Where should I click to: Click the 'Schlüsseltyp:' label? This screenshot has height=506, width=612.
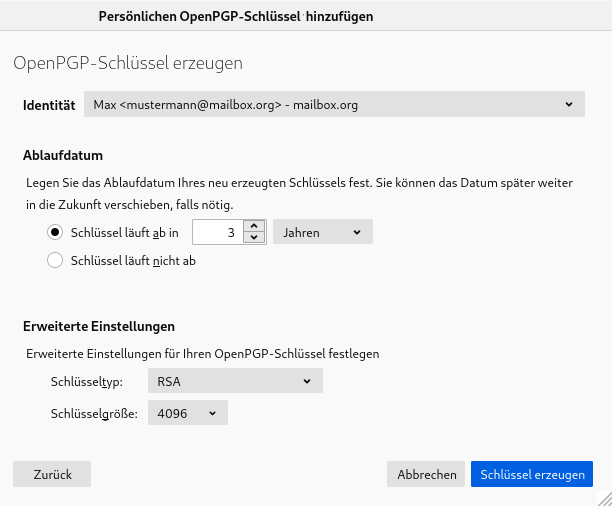(x=87, y=381)
